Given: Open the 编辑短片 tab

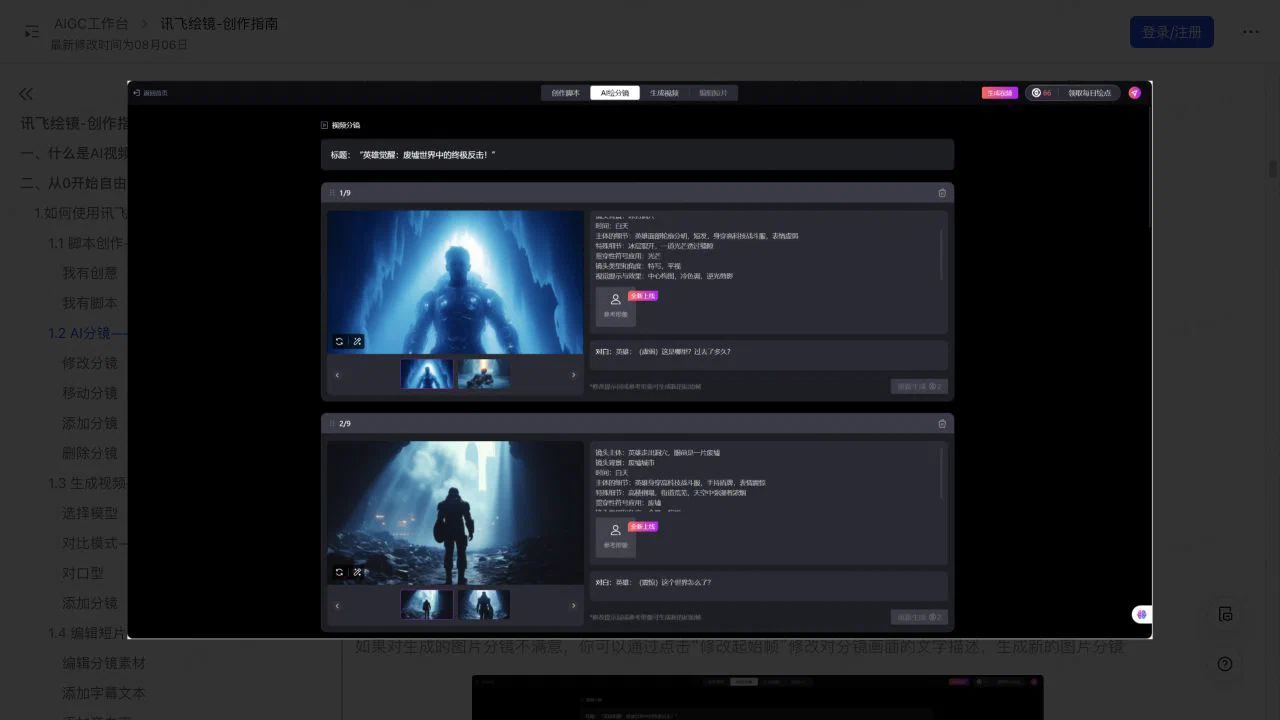Looking at the screenshot, I should [x=713, y=93].
